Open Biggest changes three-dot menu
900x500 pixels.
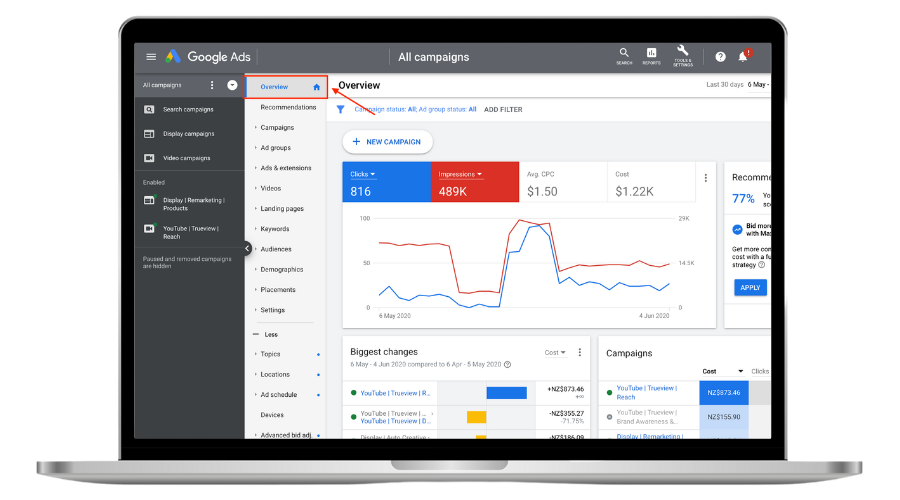pyautogui.click(x=580, y=352)
